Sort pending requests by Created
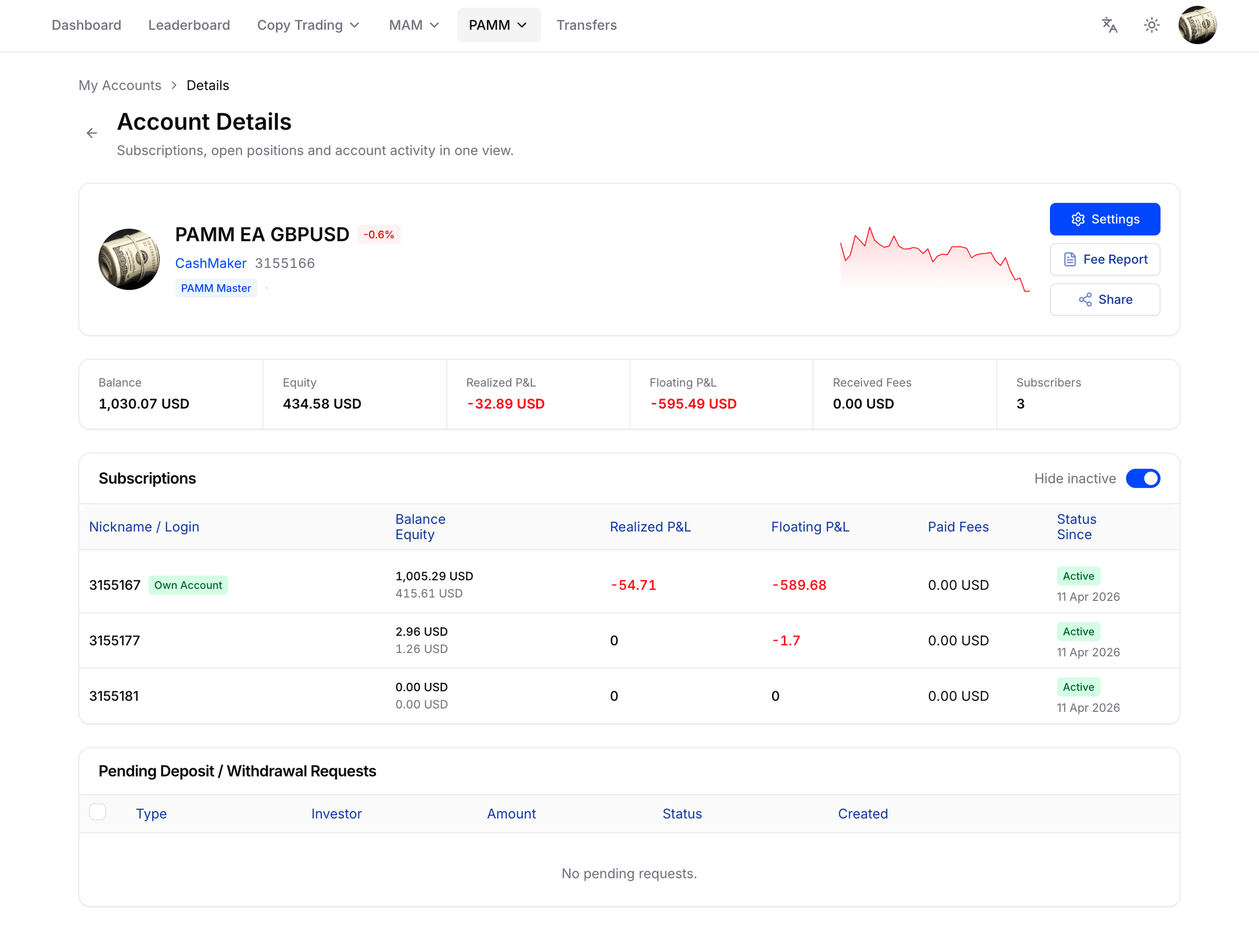Screen dimensions: 1259x952 (x=863, y=814)
